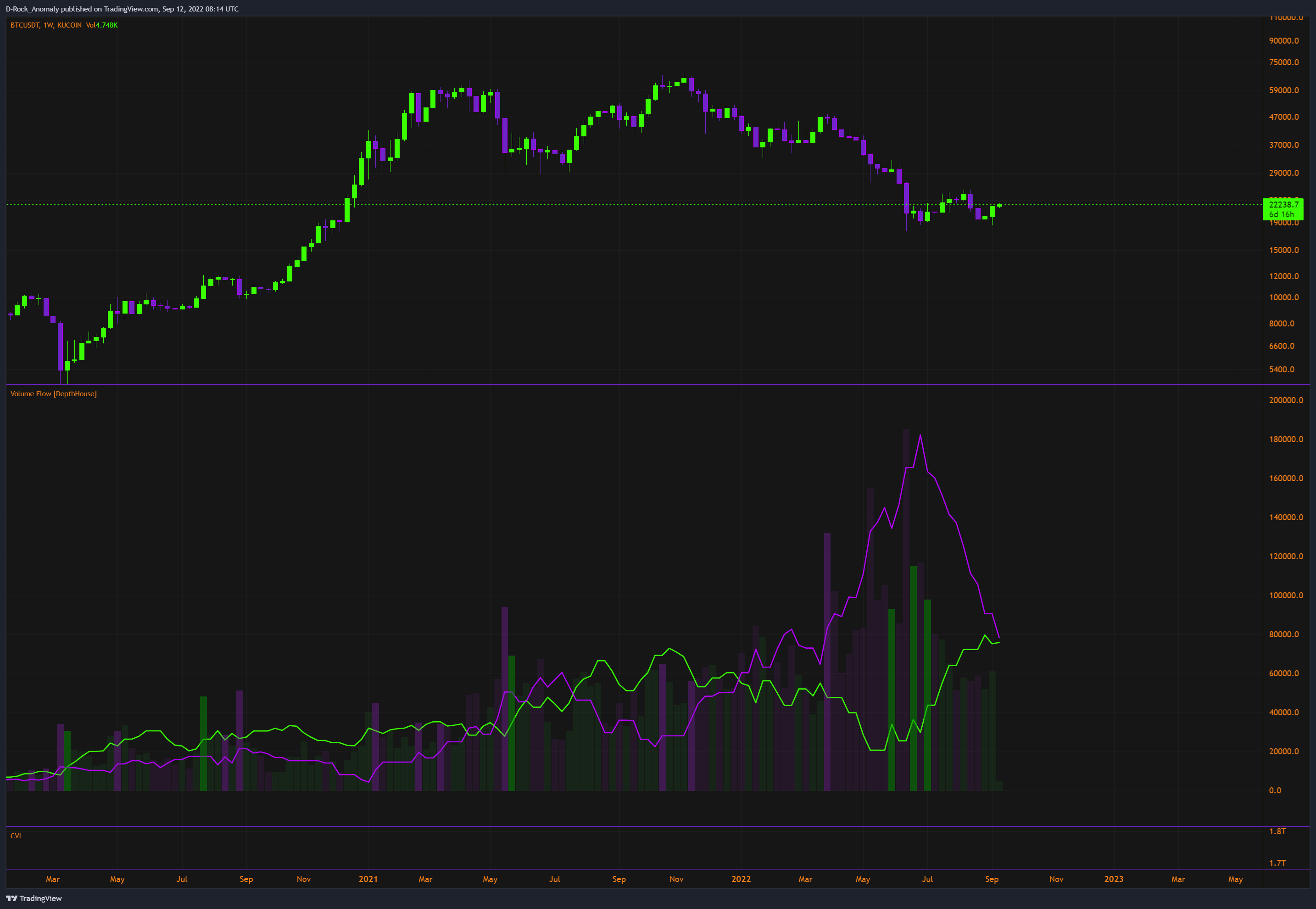Image resolution: width=1316 pixels, height=909 pixels.
Task: Click the 12000.0 price axis label
Action: [x=1284, y=276]
